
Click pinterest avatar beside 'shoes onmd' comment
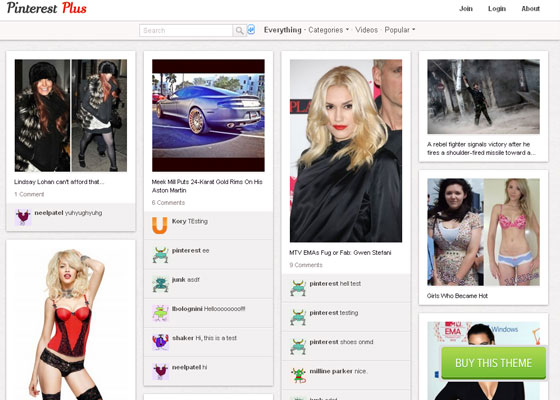[x=298, y=347]
